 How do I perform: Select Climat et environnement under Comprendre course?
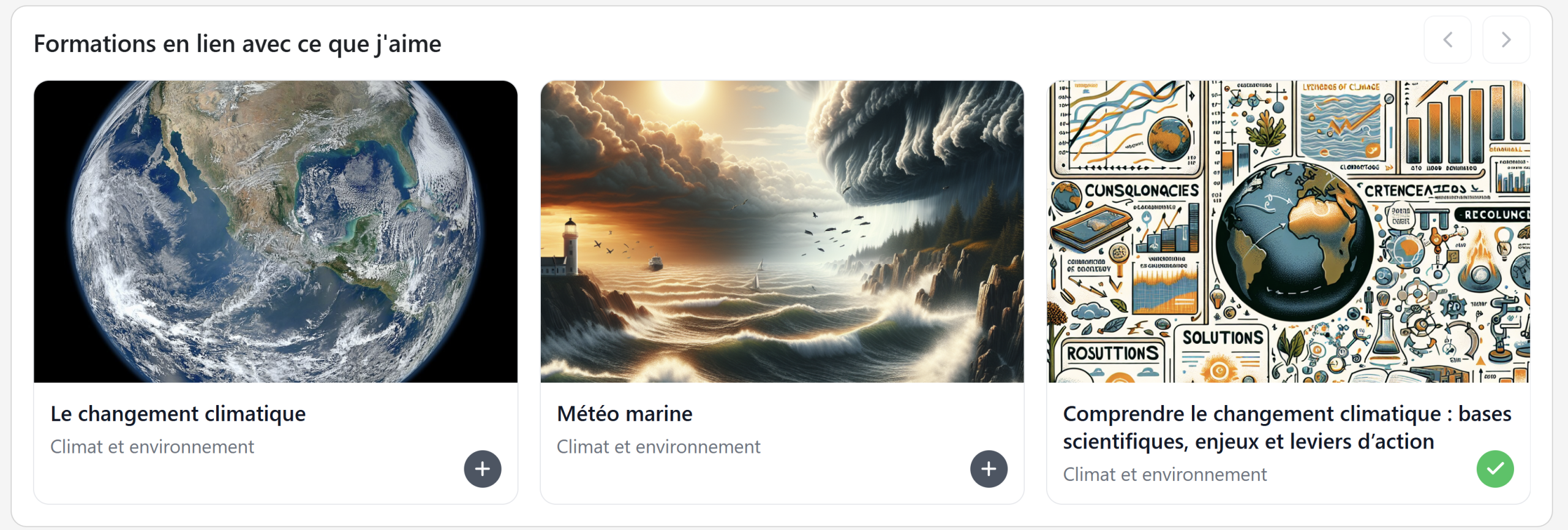(1164, 475)
